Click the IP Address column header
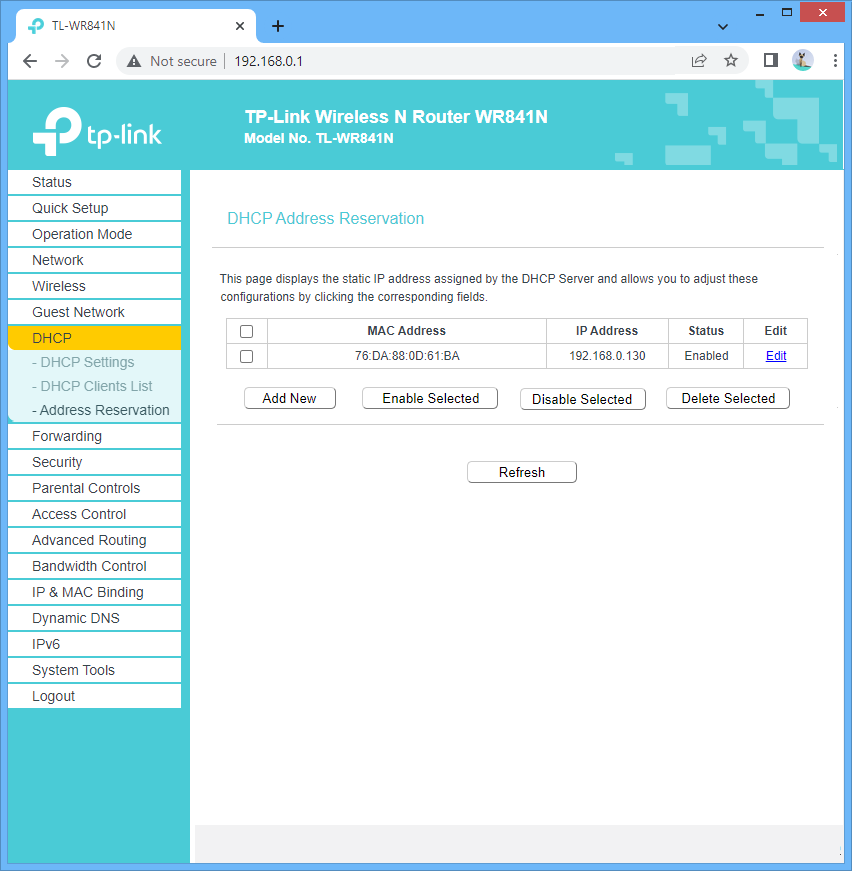852x871 pixels. pyautogui.click(x=607, y=331)
